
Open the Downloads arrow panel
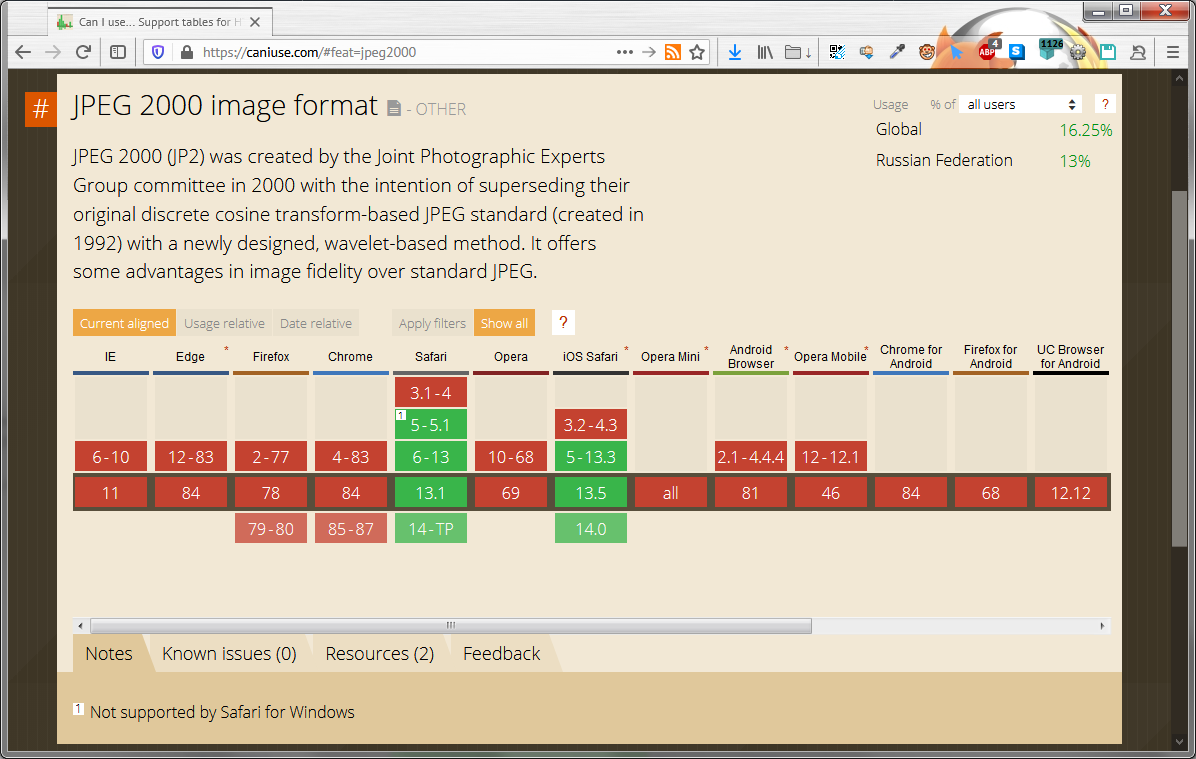[x=734, y=52]
